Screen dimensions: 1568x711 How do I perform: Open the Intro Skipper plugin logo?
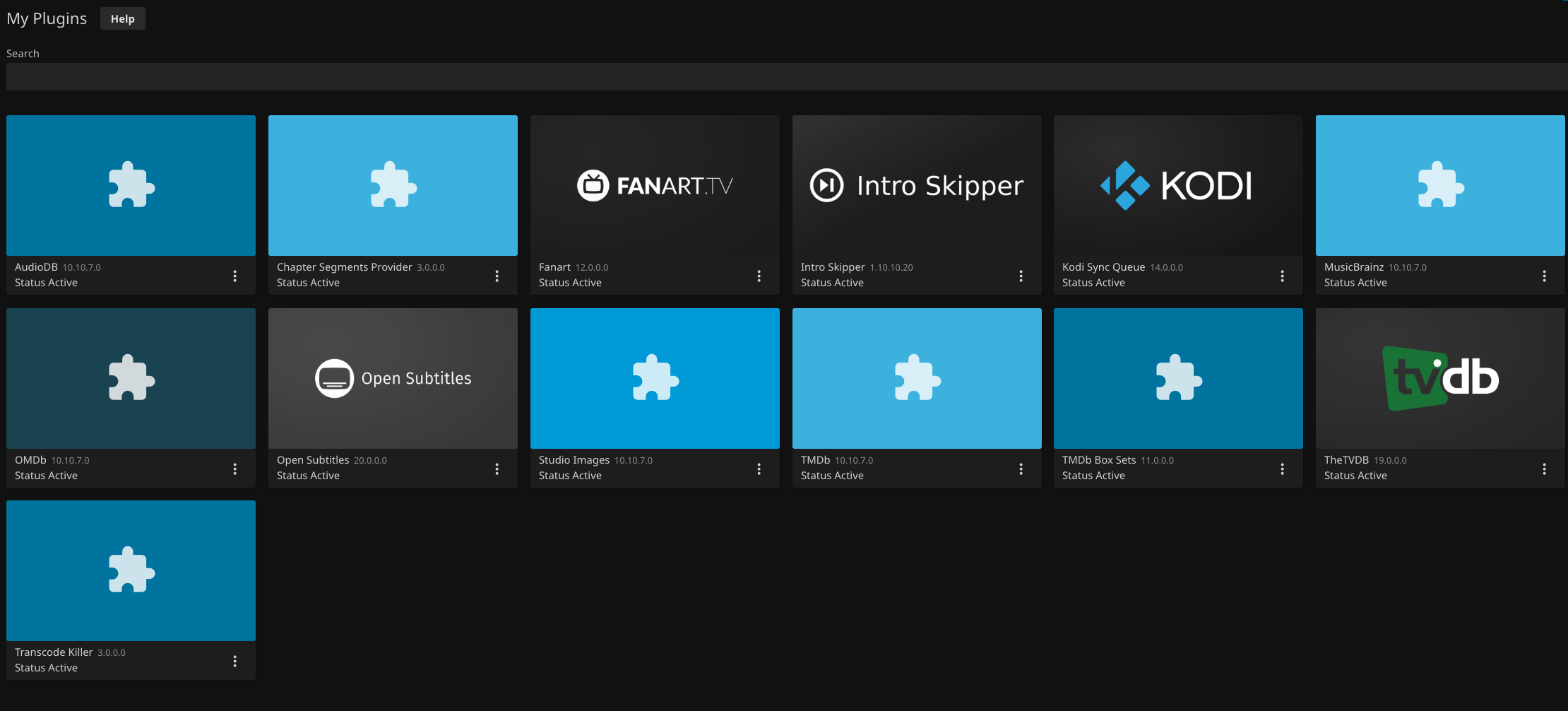[x=916, y=185]
